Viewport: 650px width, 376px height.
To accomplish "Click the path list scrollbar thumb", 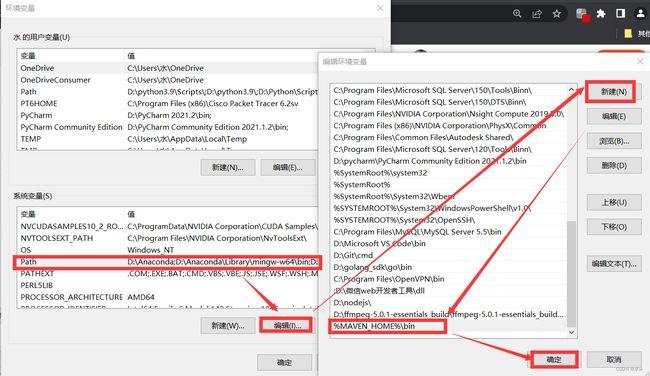I will pyautogui.click(x=571, y=274).
